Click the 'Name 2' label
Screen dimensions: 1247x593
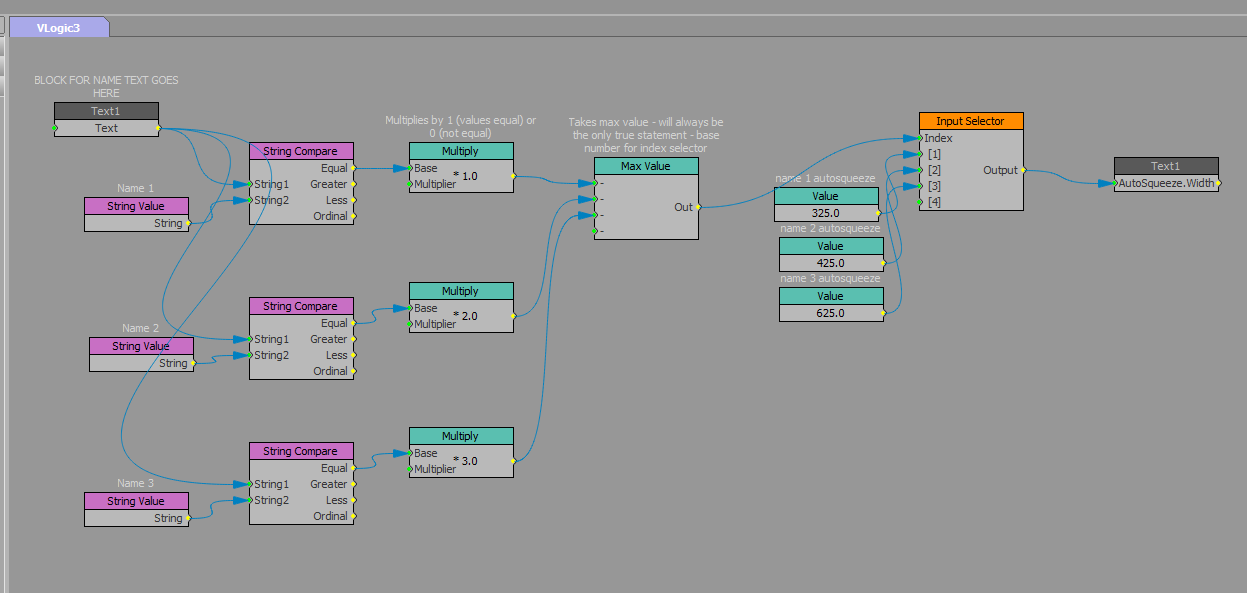click(x=141, y=328)
